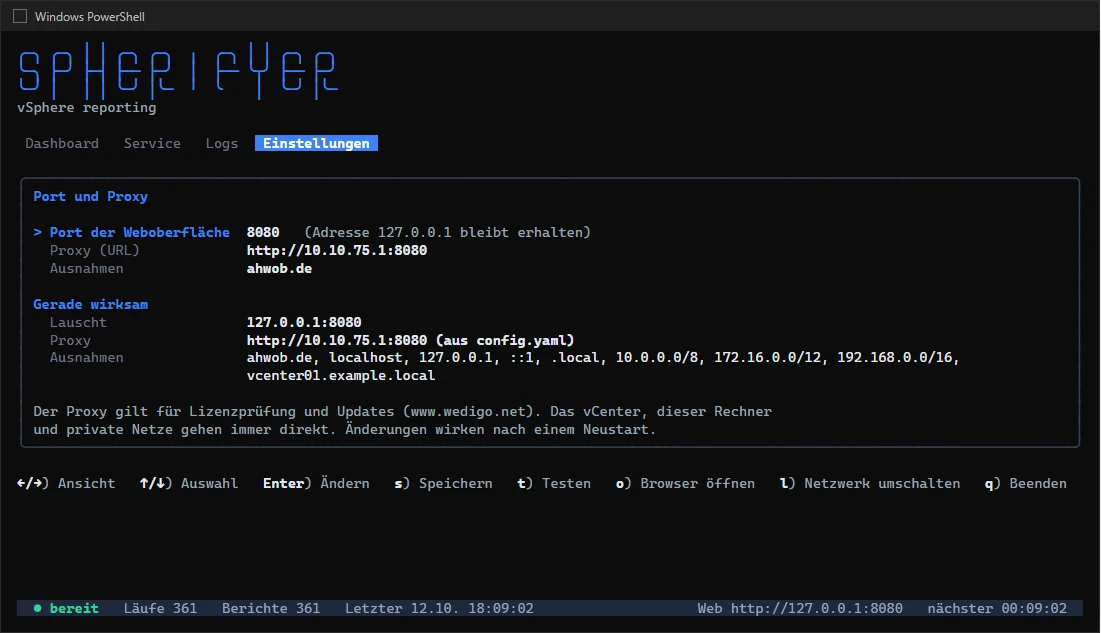This screenshot has height=633, width=1101.
Task: Click vcenter01.example.local in the exceptions list
Action: 341,376
